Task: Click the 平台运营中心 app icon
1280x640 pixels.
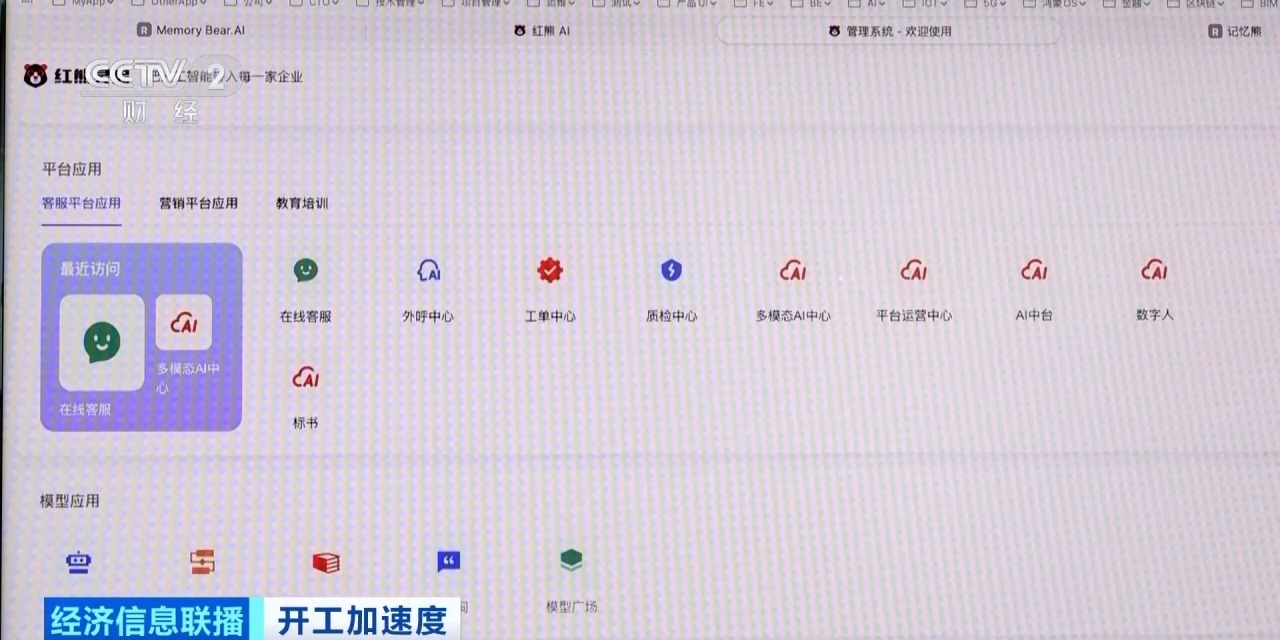Action: point(914,271)
